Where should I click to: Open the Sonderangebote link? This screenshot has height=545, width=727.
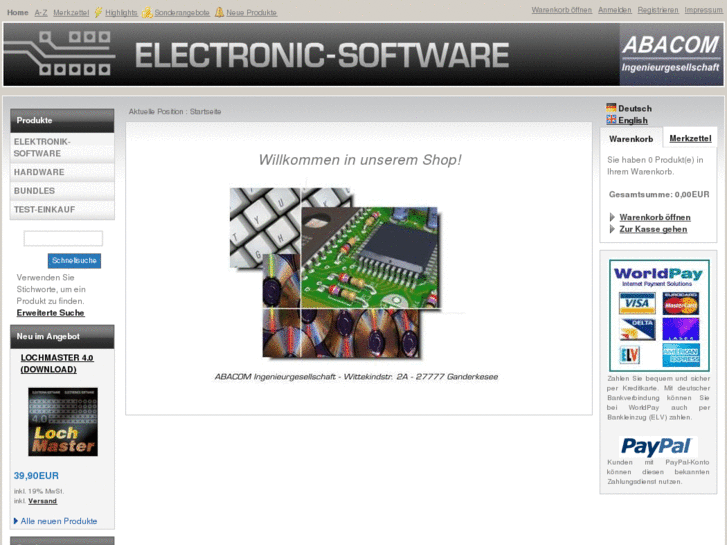point(182,13)
